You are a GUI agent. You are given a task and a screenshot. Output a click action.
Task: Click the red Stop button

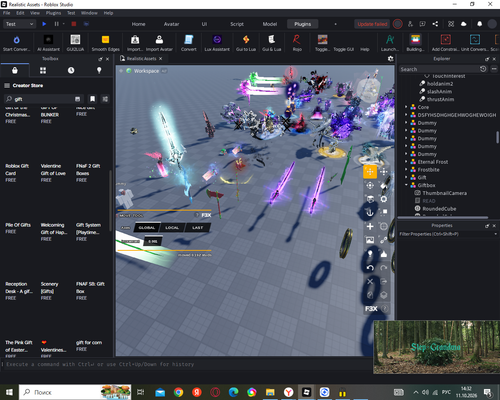[74, 24]
